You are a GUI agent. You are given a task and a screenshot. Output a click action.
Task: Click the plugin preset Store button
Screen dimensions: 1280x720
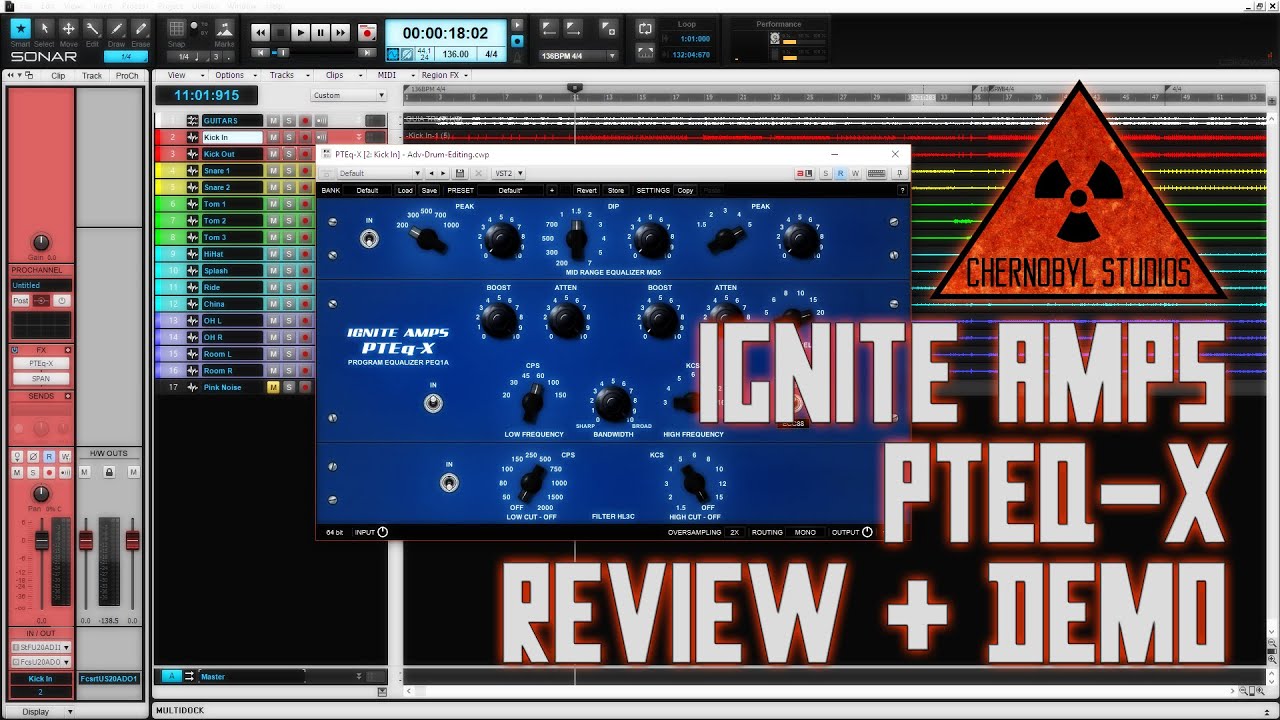(616, 190)
